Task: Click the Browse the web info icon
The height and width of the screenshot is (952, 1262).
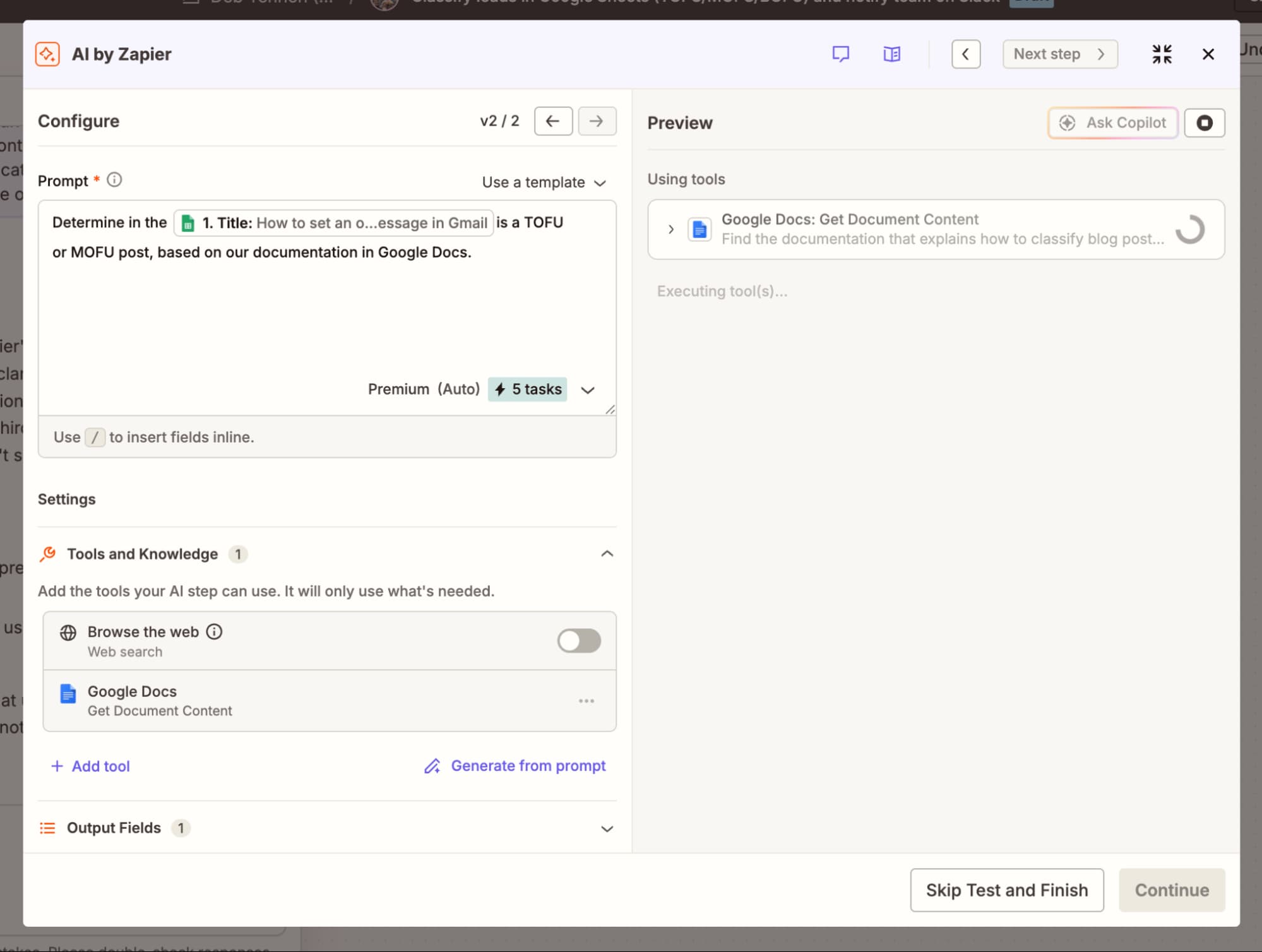Action: point(215,631)
